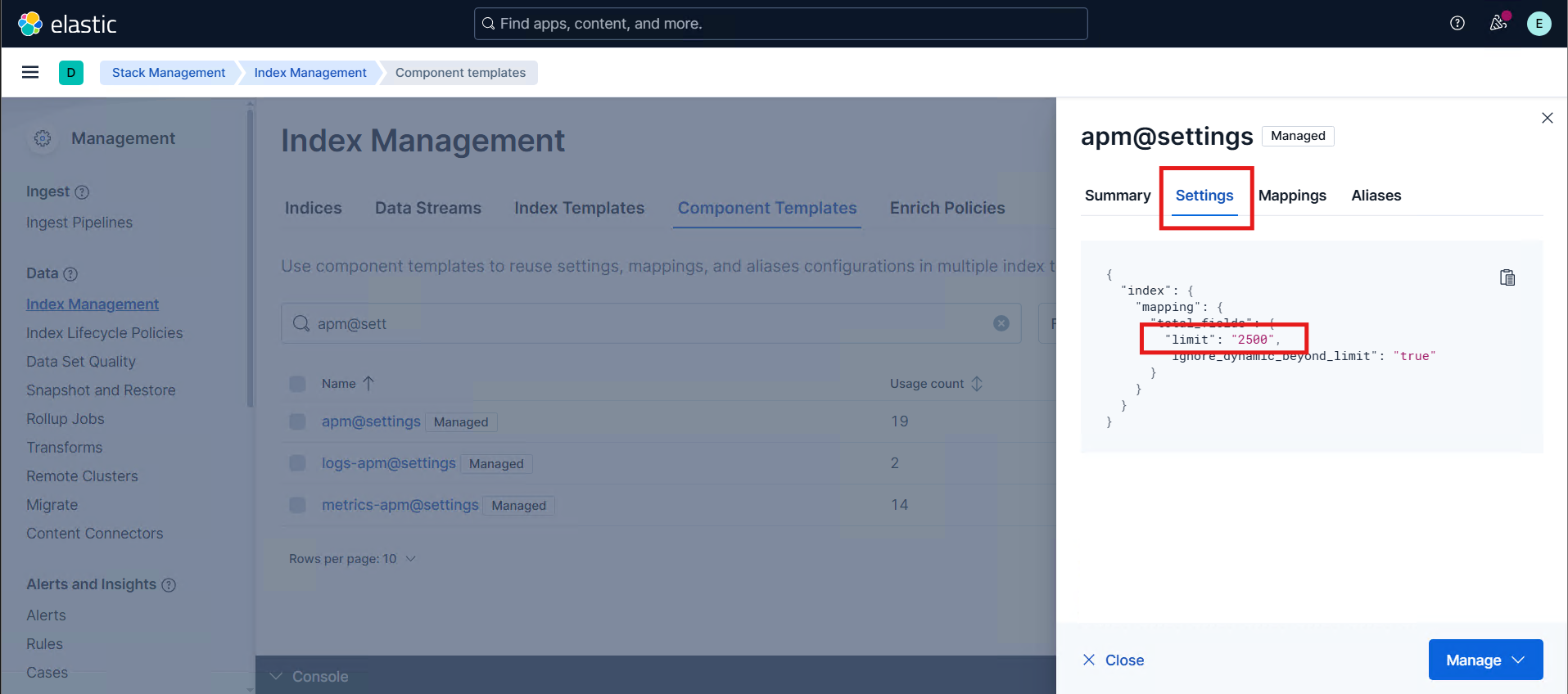
Task: Check the logs-apm@settings row checkbox
Action: 297,463
